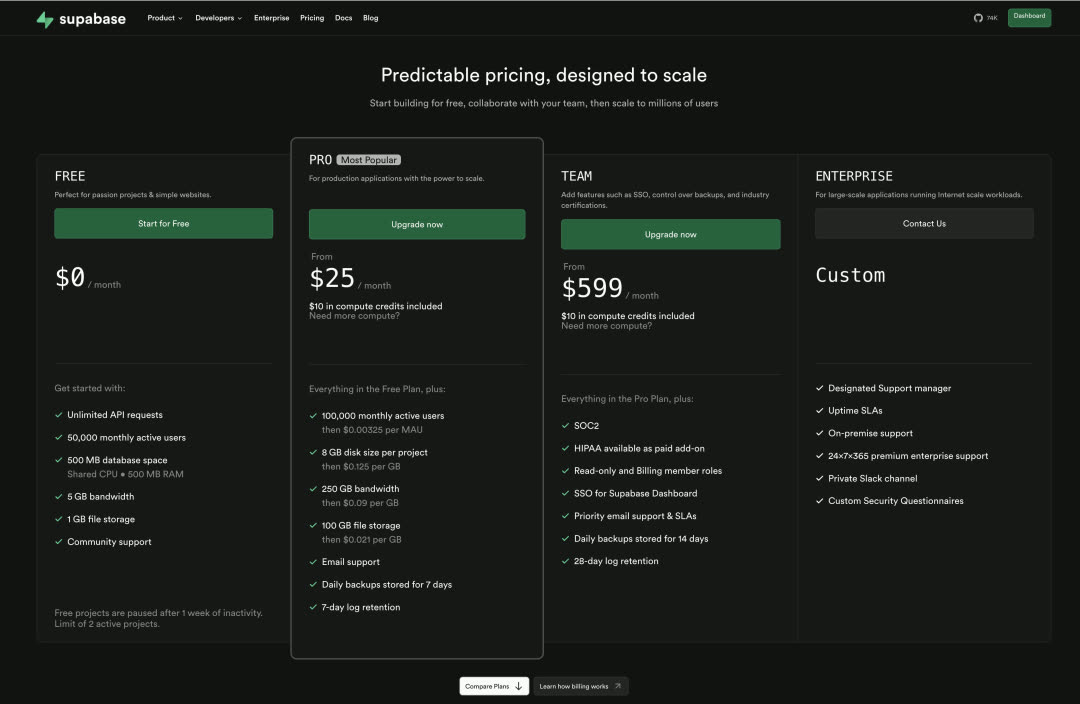
Task: Open the Compare Plans dropdown
Action: pos(493,686)
